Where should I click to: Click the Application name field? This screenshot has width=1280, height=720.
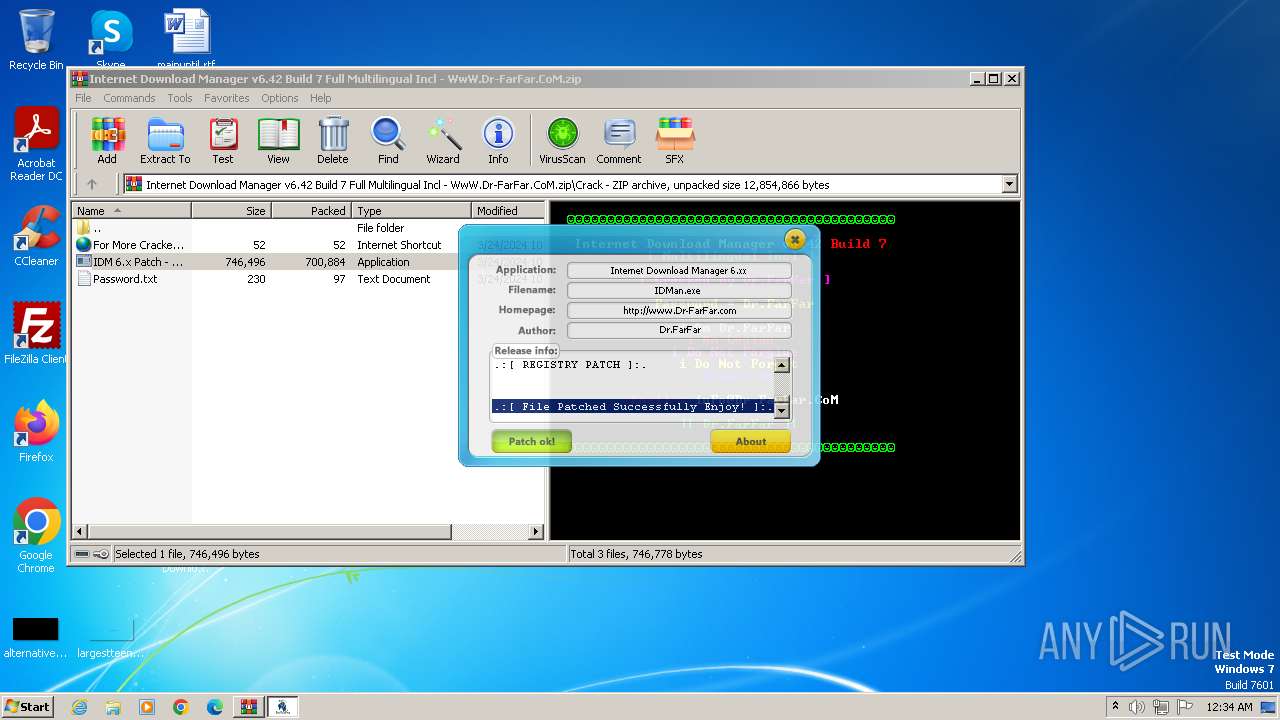(x=679, y=270)
